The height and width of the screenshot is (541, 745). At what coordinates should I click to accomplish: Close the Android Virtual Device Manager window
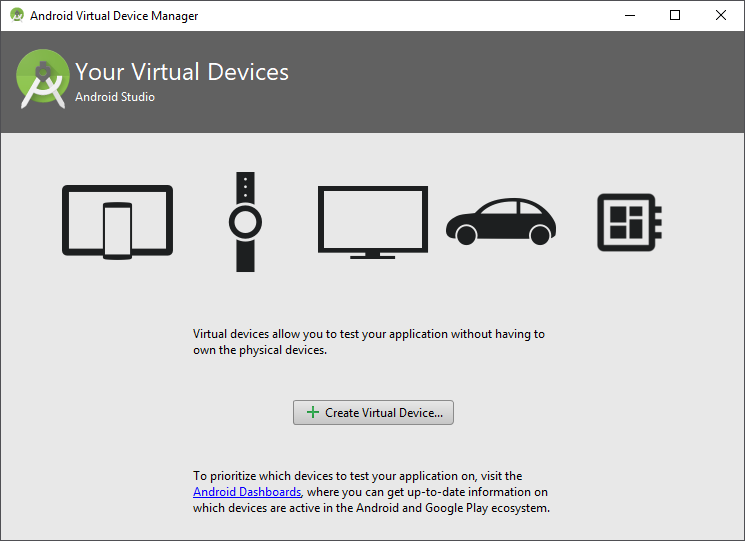click(x=720, y=15)
